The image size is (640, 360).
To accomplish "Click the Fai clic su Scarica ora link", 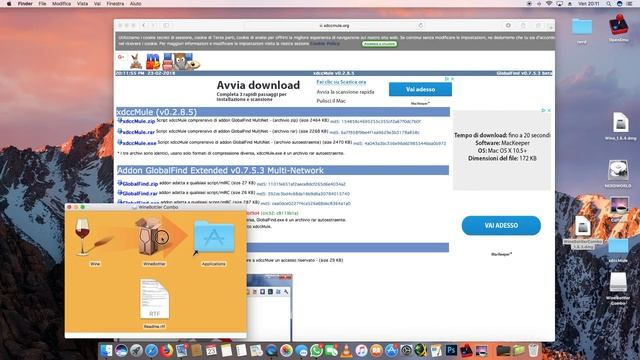I will tap(341, 82).
